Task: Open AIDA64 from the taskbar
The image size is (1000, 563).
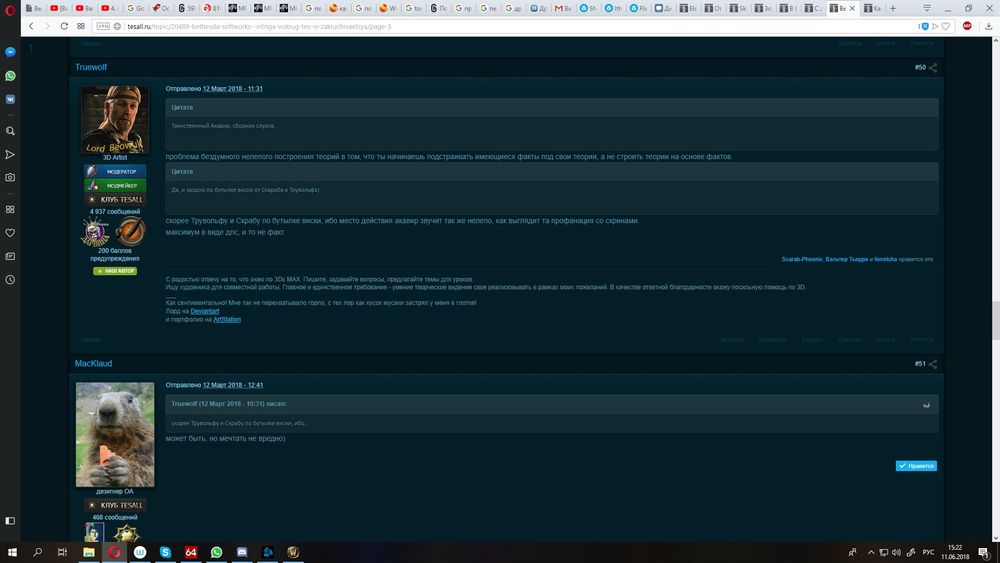Action: (191, 552)
